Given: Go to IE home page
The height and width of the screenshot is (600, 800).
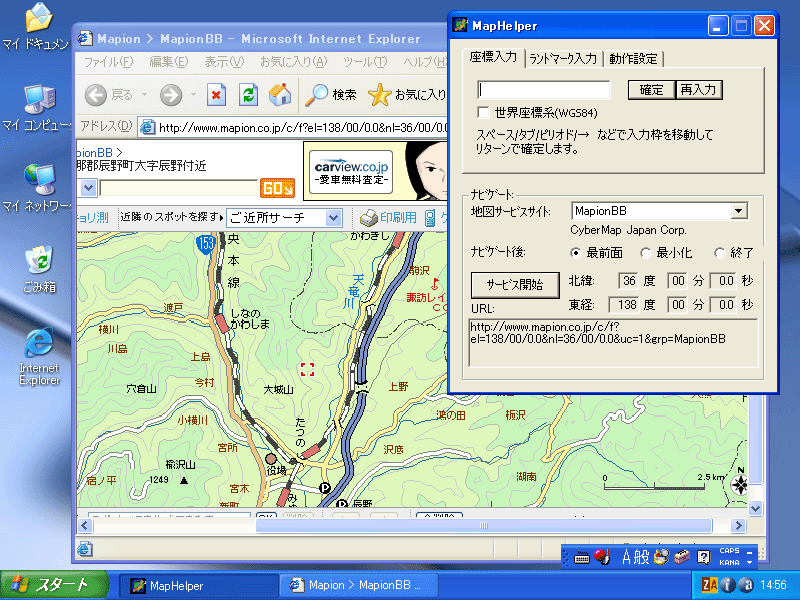Looking at the screenshot, I should [280, 95].
